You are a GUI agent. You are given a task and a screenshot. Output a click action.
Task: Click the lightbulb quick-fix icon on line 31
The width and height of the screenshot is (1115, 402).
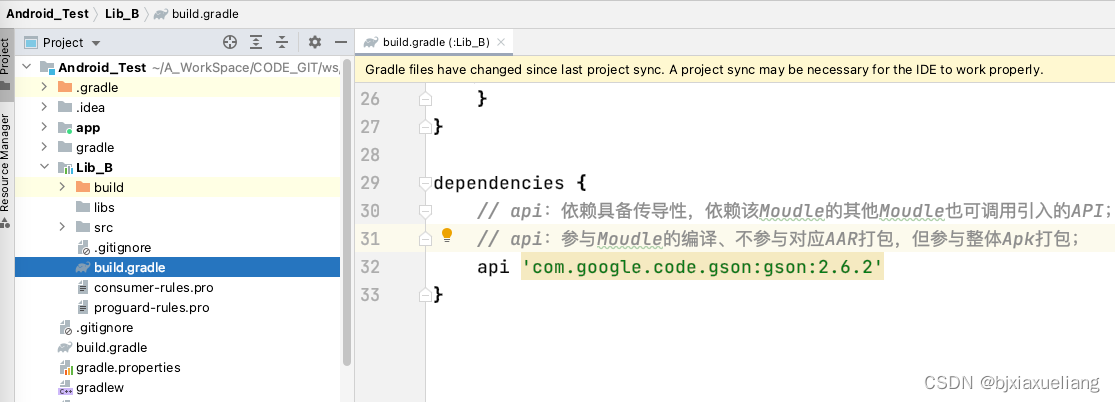tap(447, 235)
